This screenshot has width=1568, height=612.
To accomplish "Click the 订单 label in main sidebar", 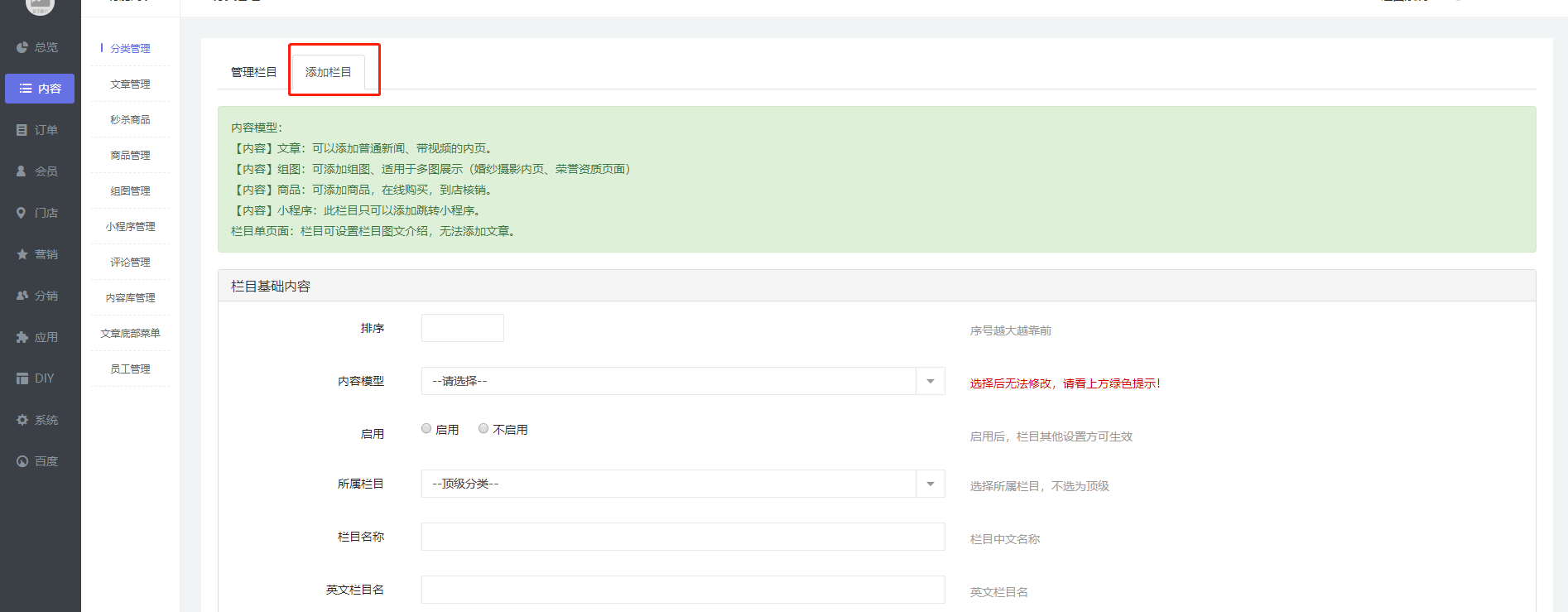I will pyautogui.click(x=46, y=130).
